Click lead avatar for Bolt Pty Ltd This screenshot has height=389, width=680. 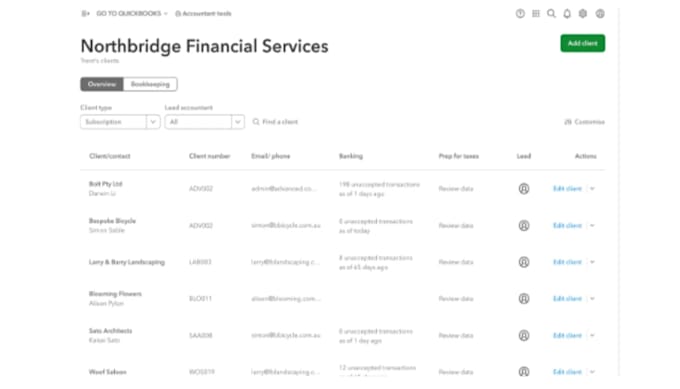524,189
